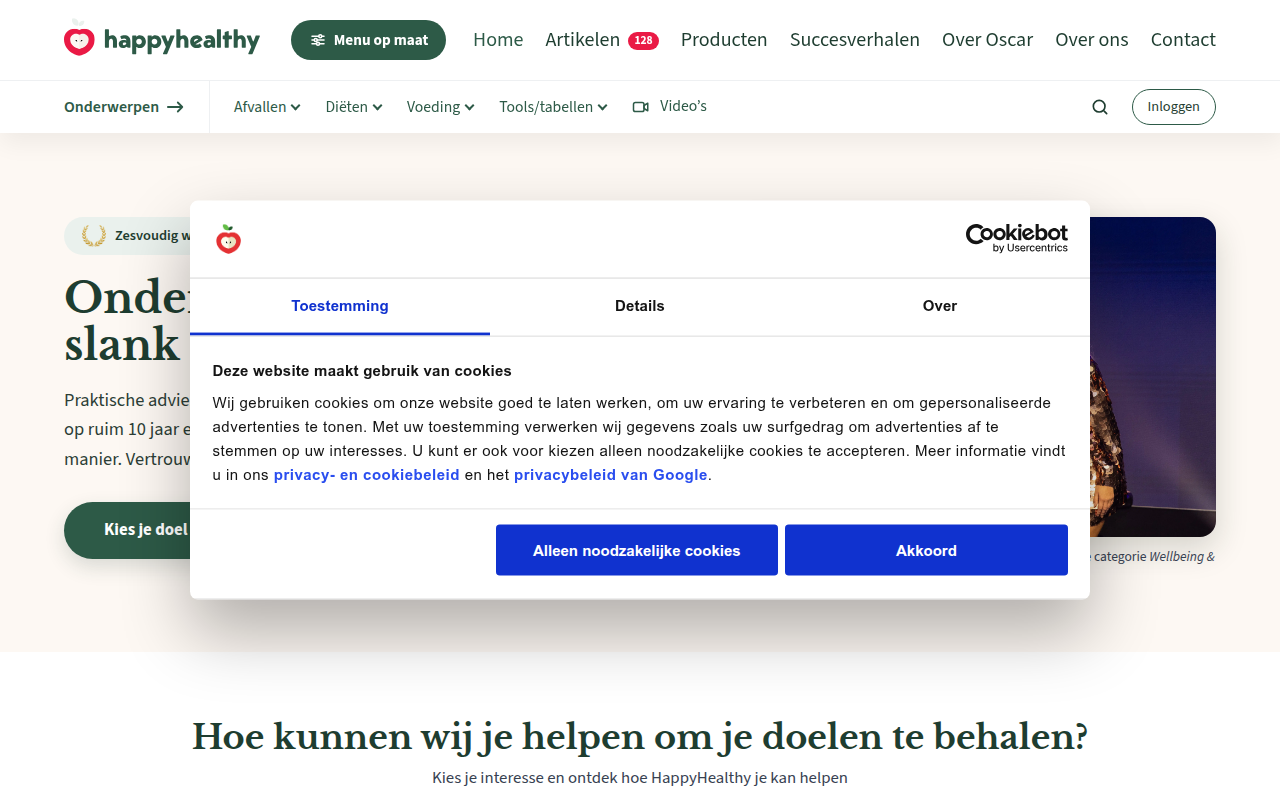The height and width of the screenshot is (800, 1280).
Task: Click the Onderwerpen arrow icon
Action: [175, 107]
